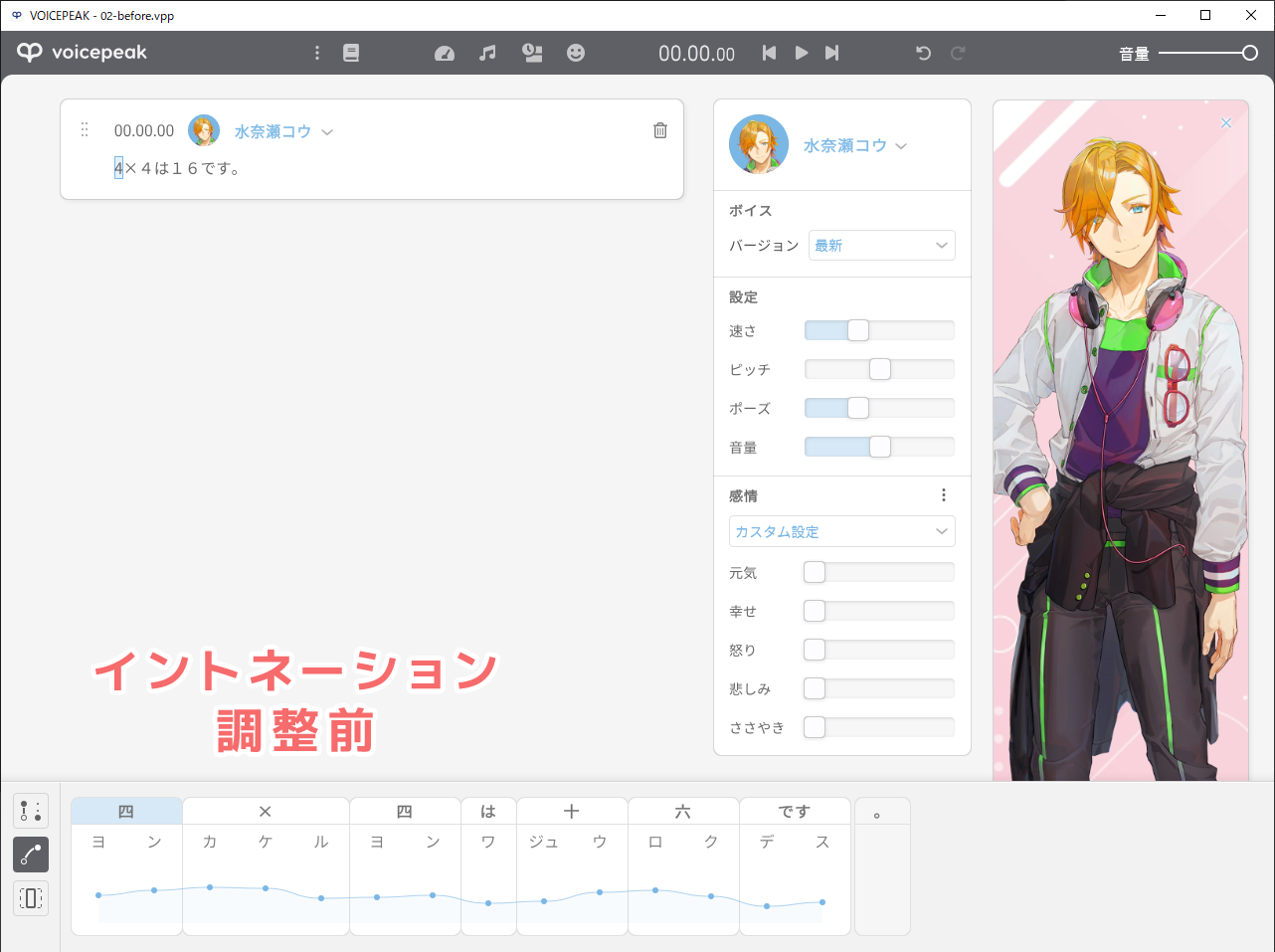
Task: Select the highlighted first 四 word segment
Action: 126,811
